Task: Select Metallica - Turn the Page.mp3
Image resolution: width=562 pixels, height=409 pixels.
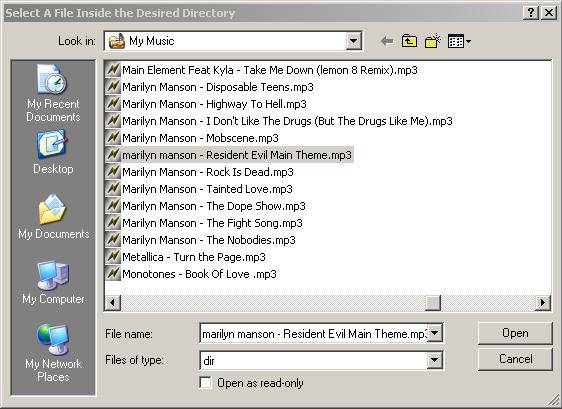Action: (x=194, y=257)
